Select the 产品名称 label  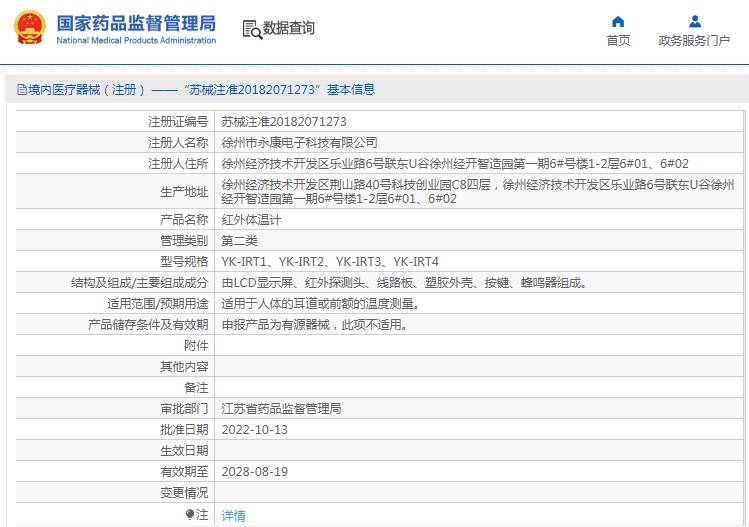pyautogui.click(x=184, y=220)
